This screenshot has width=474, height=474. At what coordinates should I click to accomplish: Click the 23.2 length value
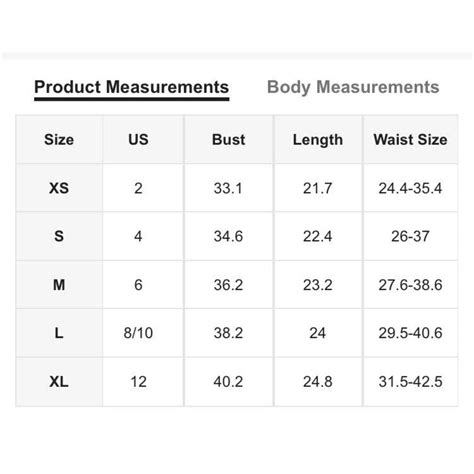point(318,285)
